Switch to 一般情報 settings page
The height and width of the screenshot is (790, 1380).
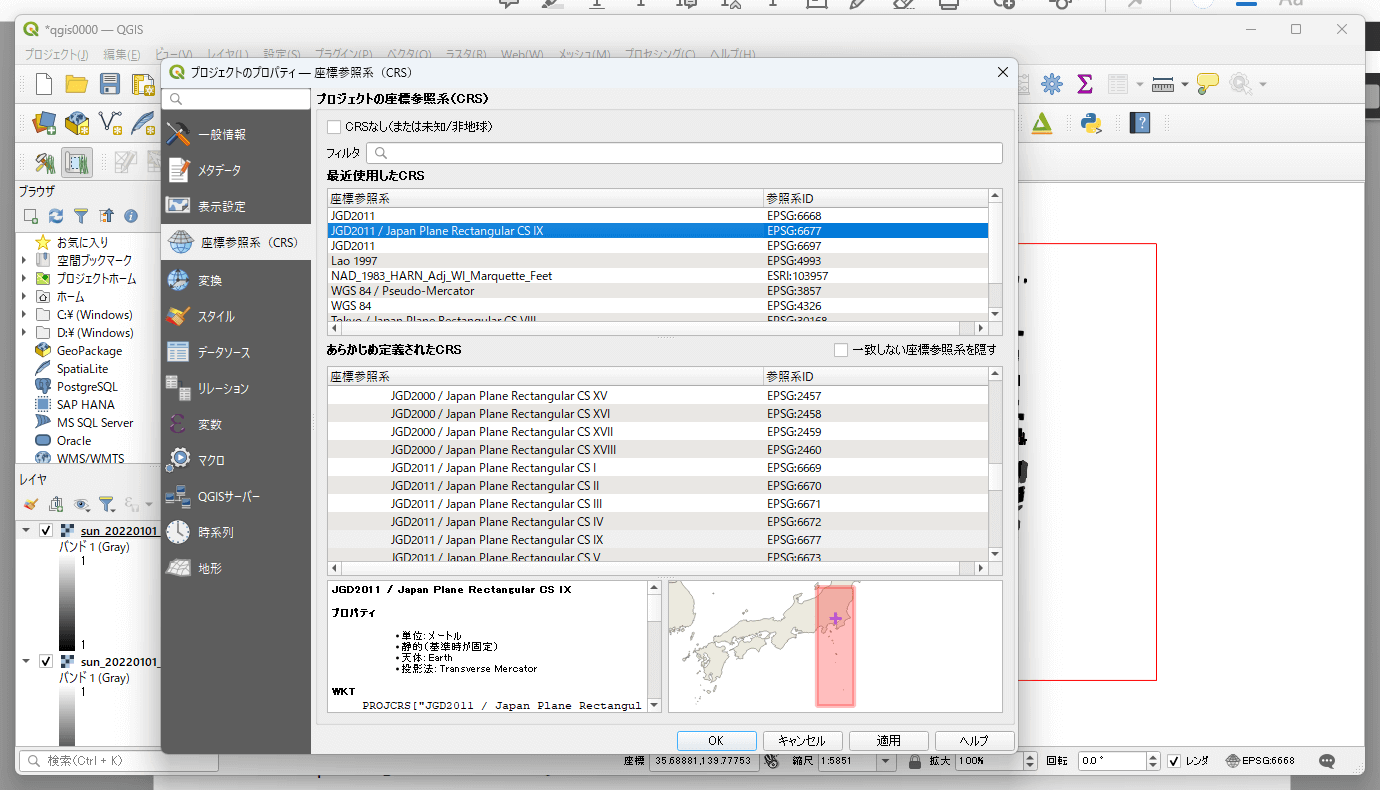(x=236, y=134)
